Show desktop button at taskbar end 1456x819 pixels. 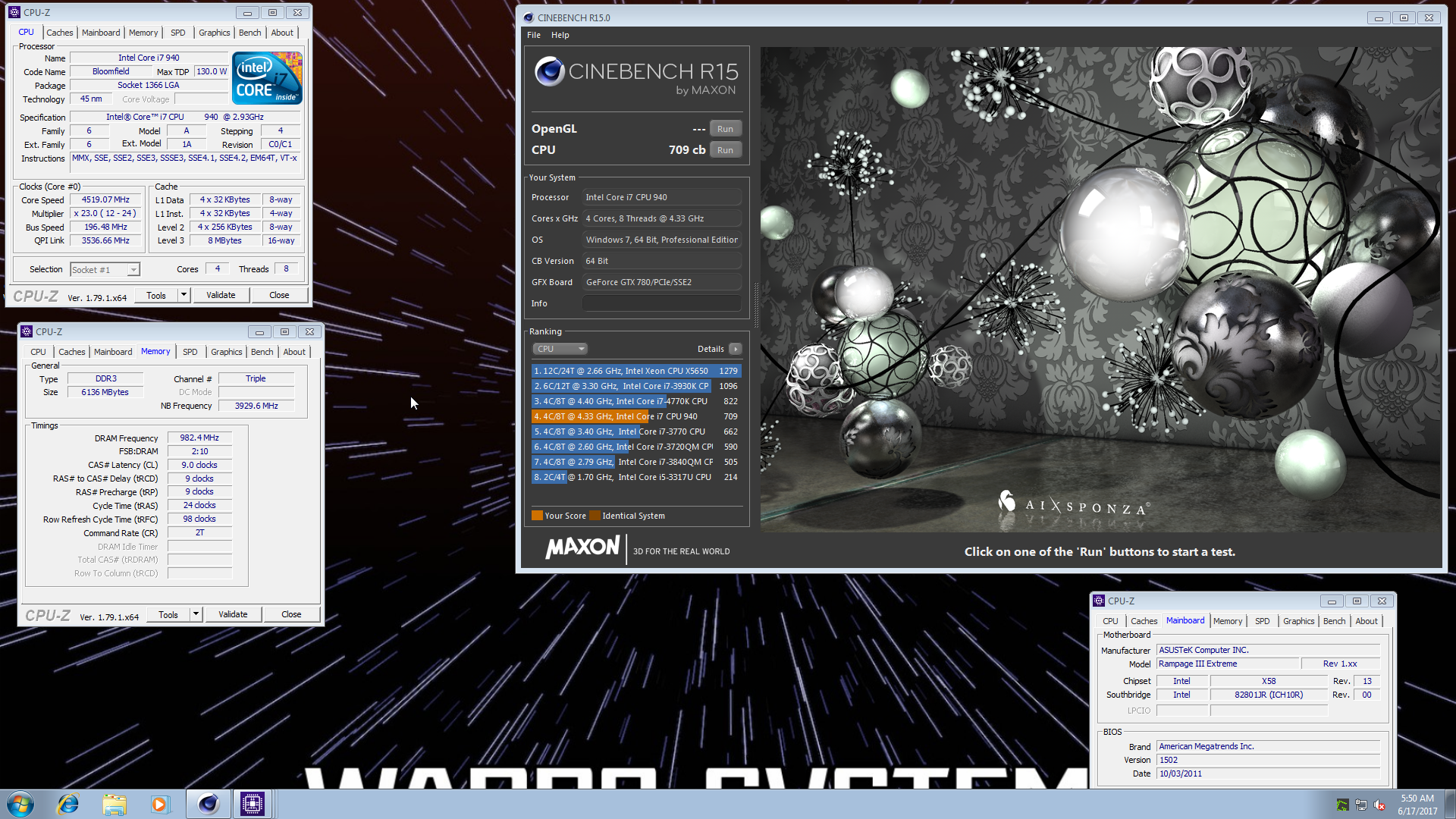1450,805
